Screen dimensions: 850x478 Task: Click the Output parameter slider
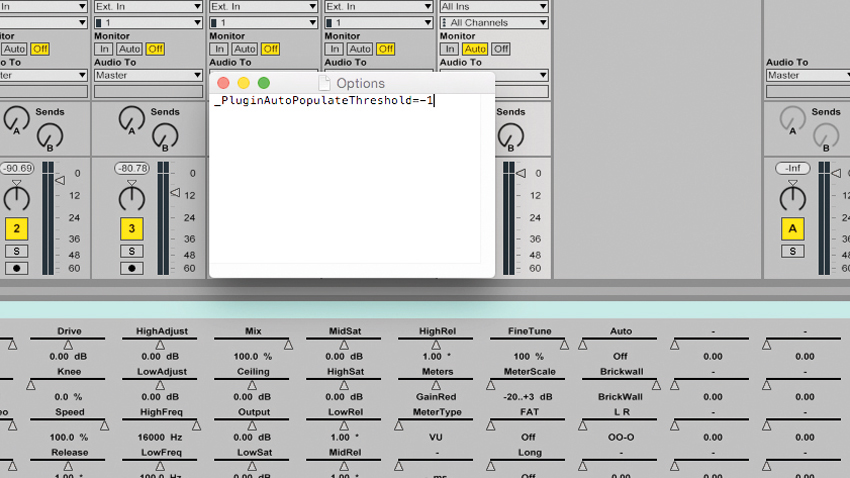[252, 424]
